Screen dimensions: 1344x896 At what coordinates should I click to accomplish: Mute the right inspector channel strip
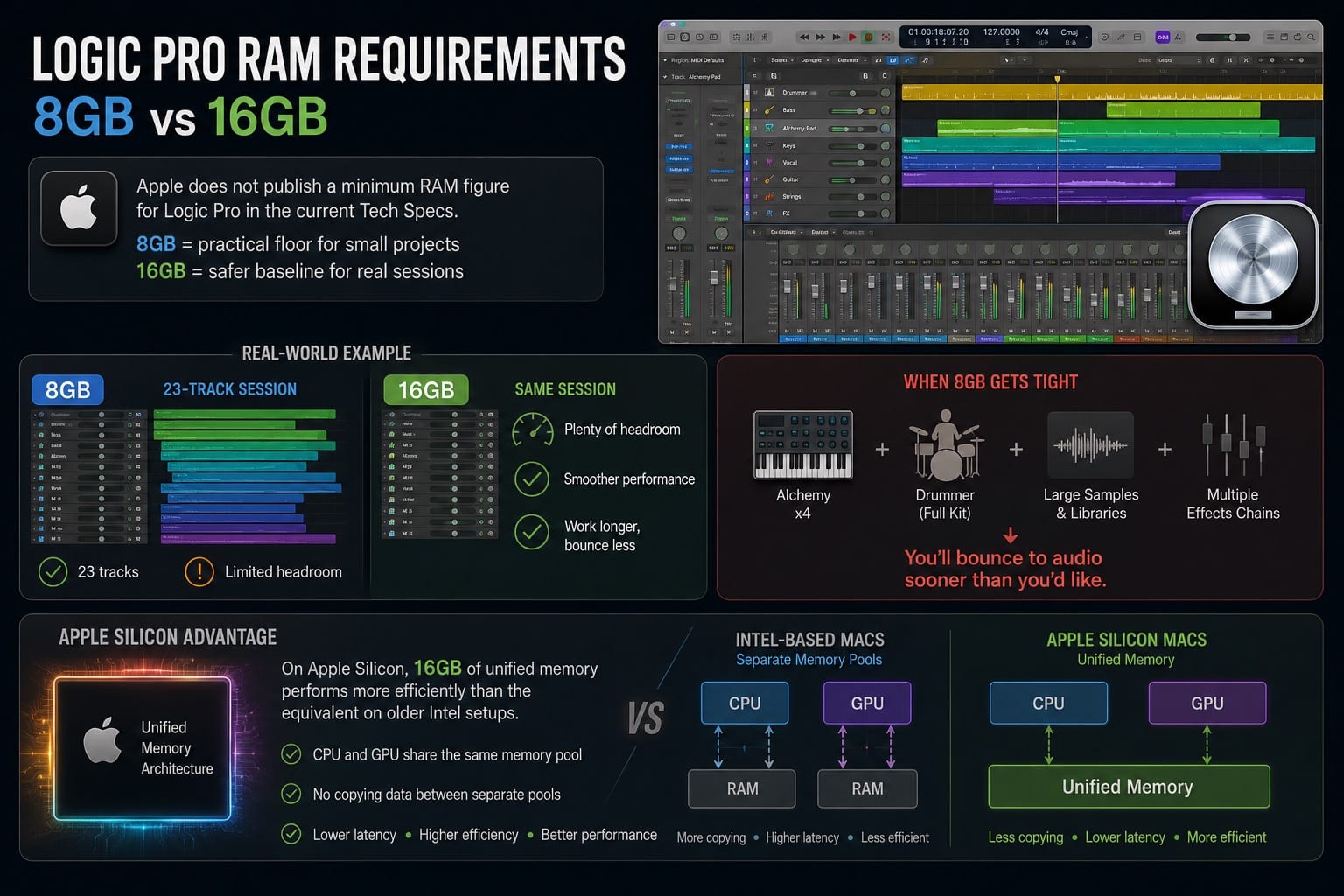tap(714, 332)
